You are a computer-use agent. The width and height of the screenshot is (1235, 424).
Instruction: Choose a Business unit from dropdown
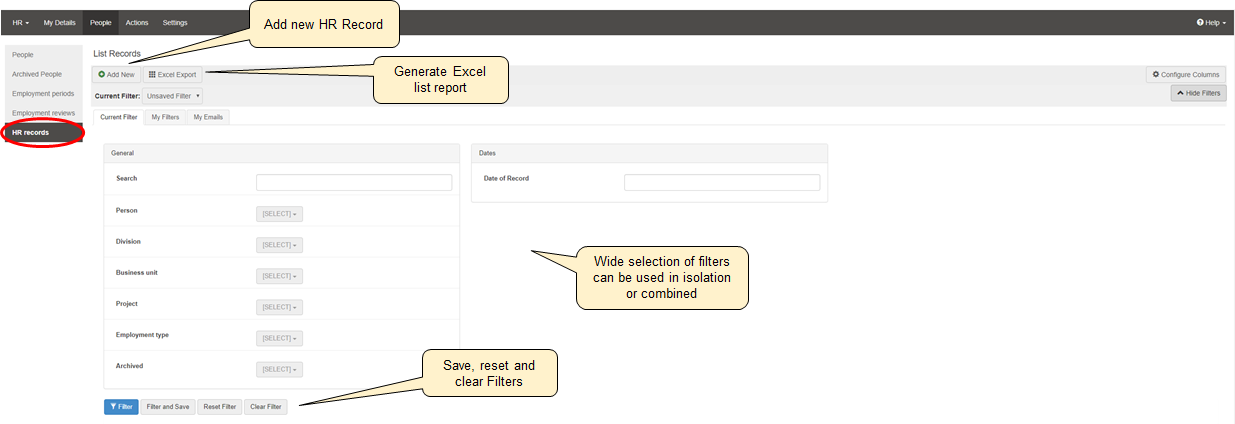tap(279, 276)
